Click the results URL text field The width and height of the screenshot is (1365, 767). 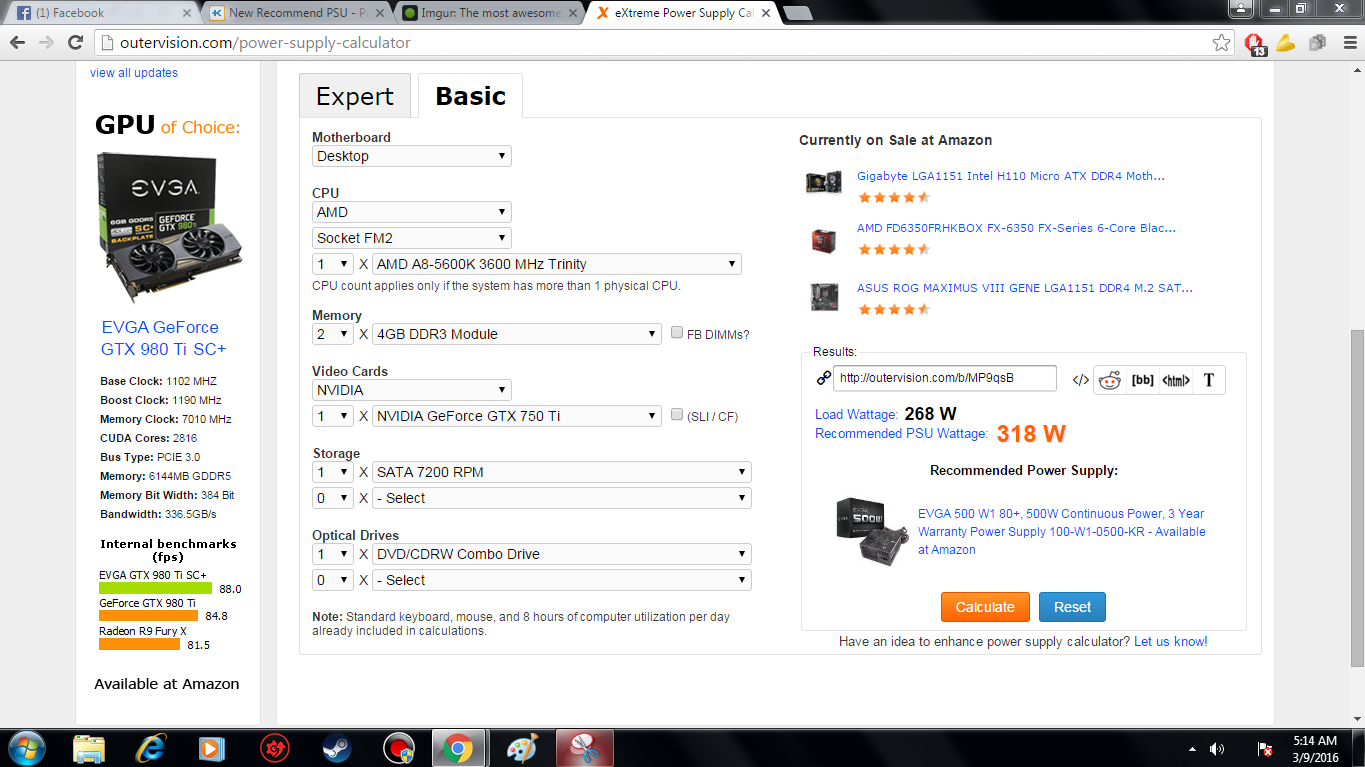pyautogui.click(x=944, y=378)
